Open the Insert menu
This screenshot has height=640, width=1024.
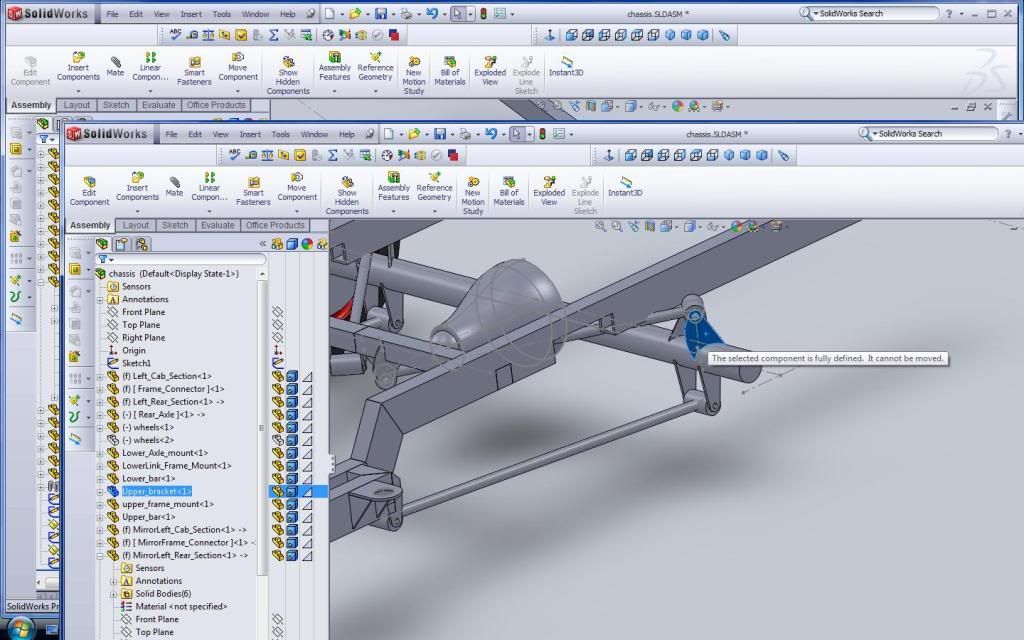(x=250, y=133)
